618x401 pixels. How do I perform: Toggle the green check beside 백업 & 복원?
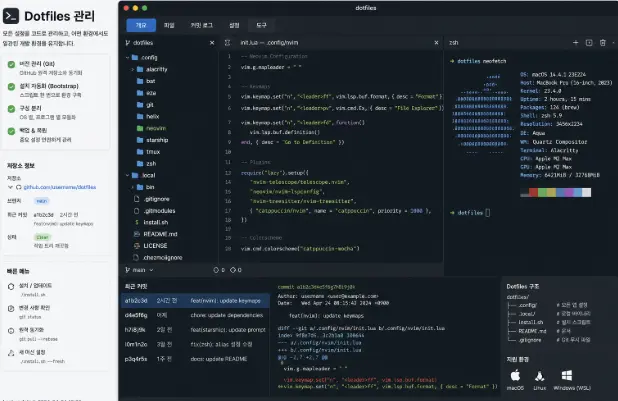click(x=11, y=131)
